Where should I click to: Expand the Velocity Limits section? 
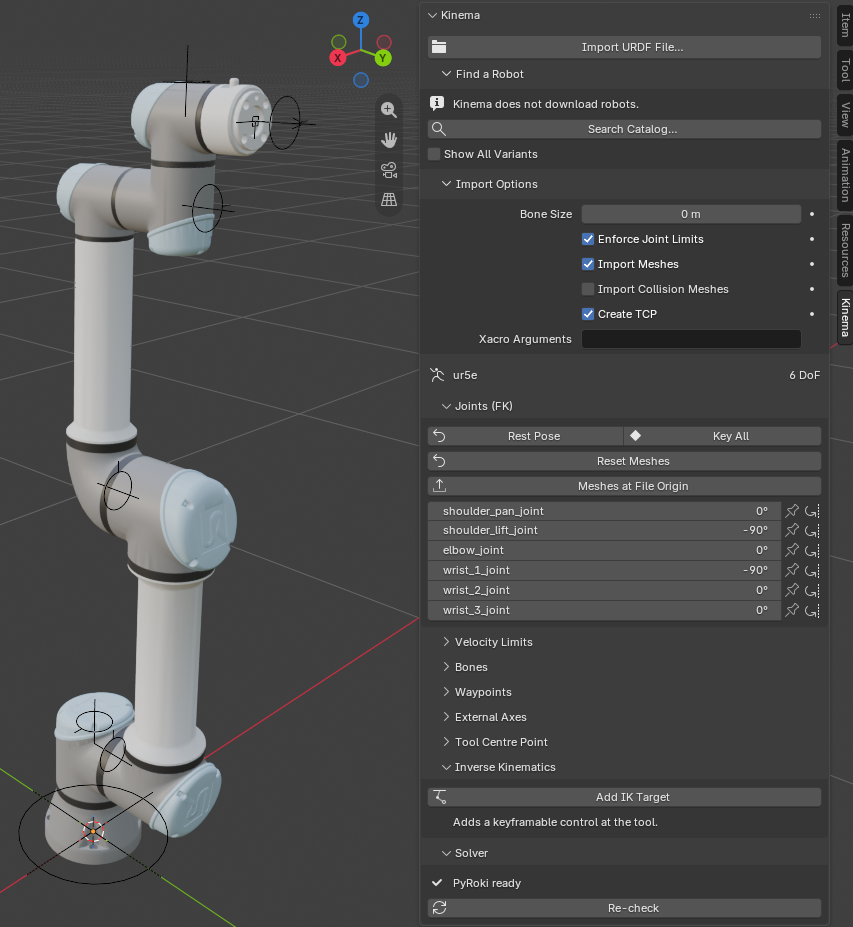point(446,642)
